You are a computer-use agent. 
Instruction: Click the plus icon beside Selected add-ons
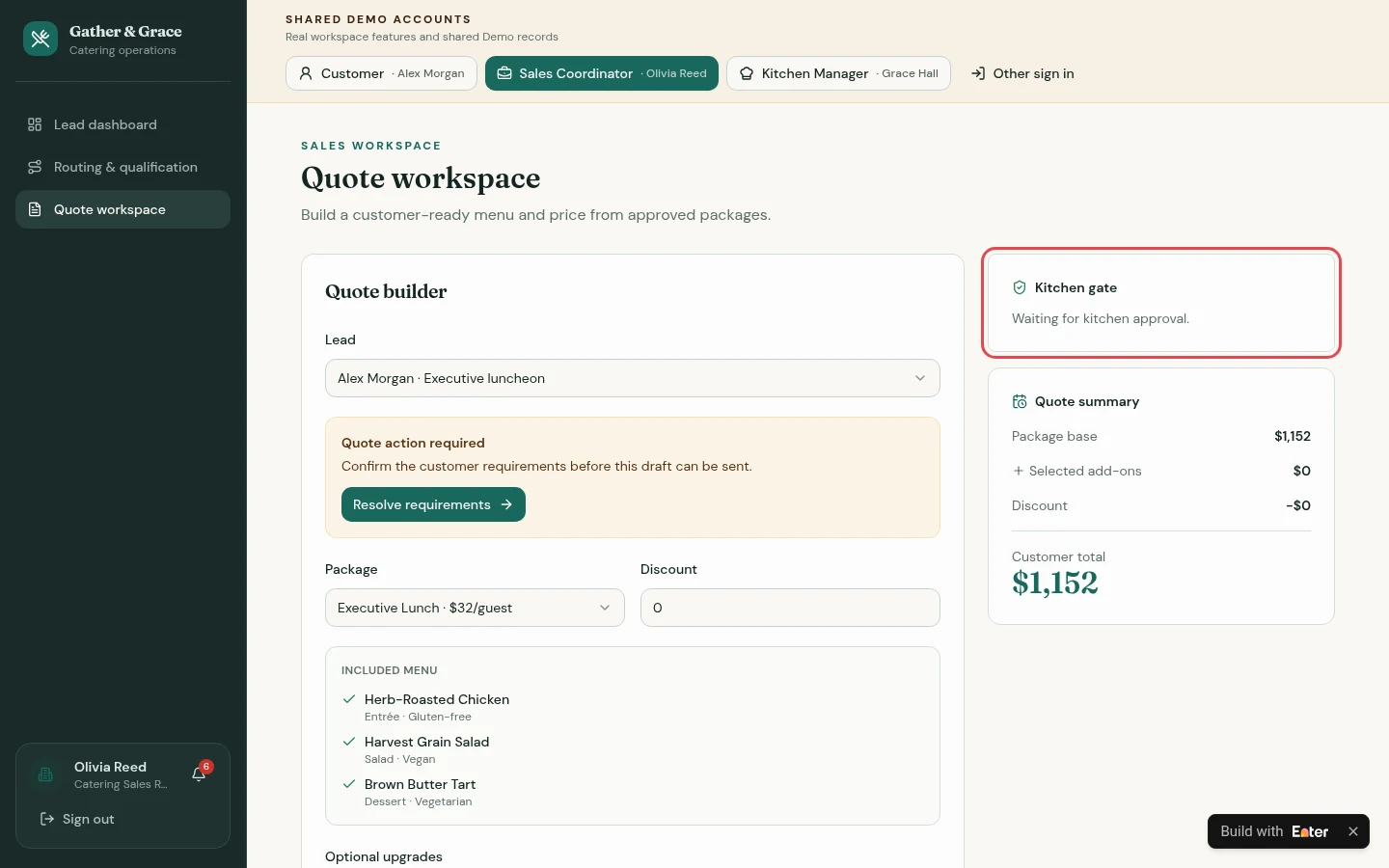click(x=1018, y=471)
